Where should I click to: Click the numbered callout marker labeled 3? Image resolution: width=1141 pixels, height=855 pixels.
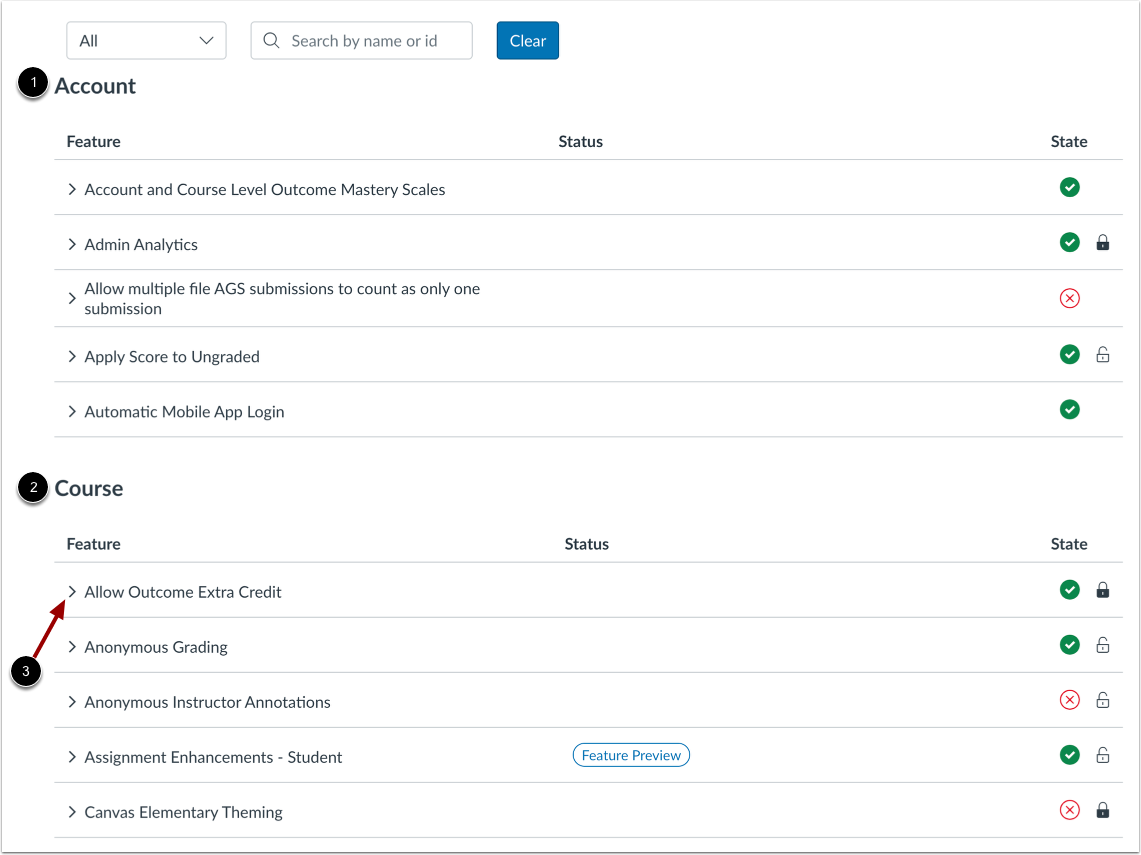tap(27, 672)
